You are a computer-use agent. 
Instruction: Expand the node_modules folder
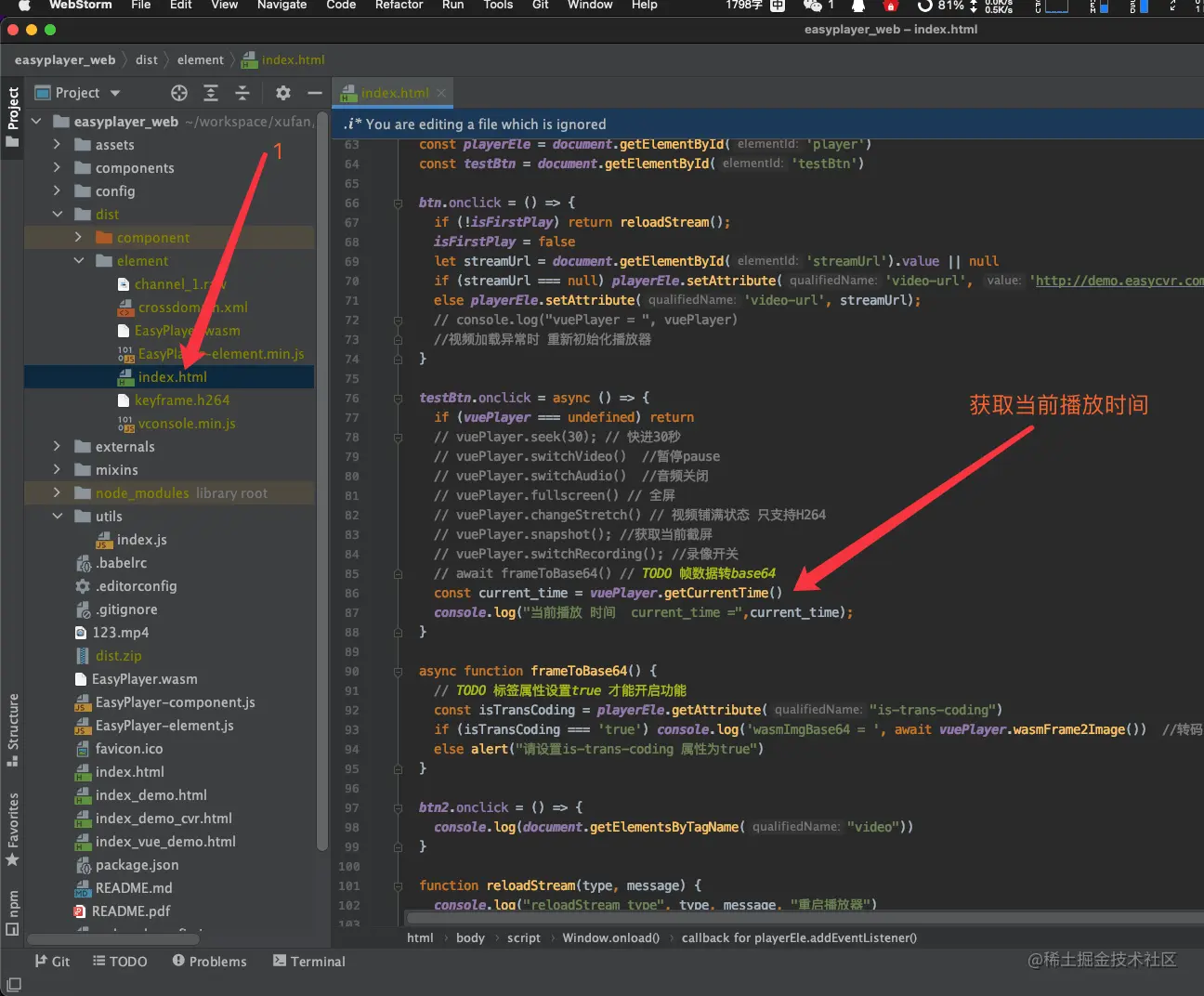pyautogui.click(x=57, y=493)
